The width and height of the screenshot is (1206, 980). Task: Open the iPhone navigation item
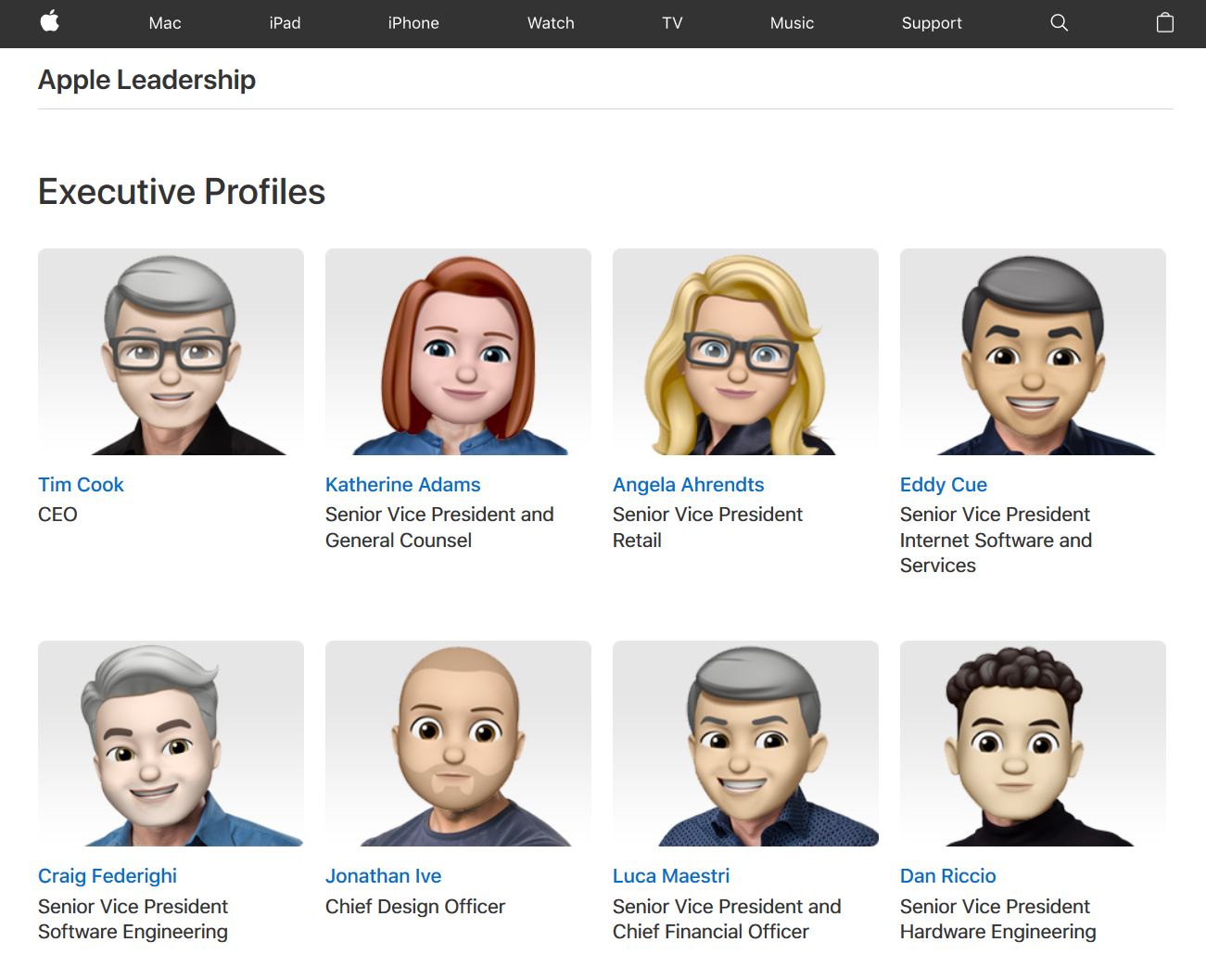(x=413, y=23)
